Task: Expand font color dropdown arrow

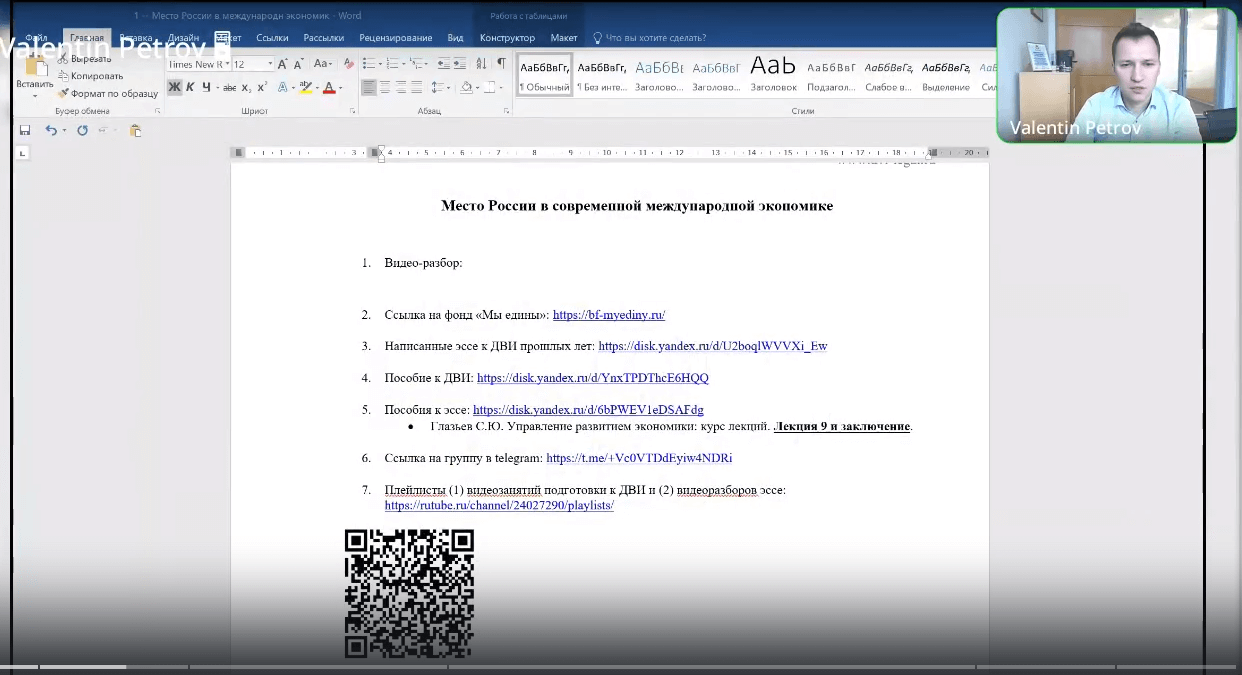Action: pyautogui.click(x=341, y=88)
